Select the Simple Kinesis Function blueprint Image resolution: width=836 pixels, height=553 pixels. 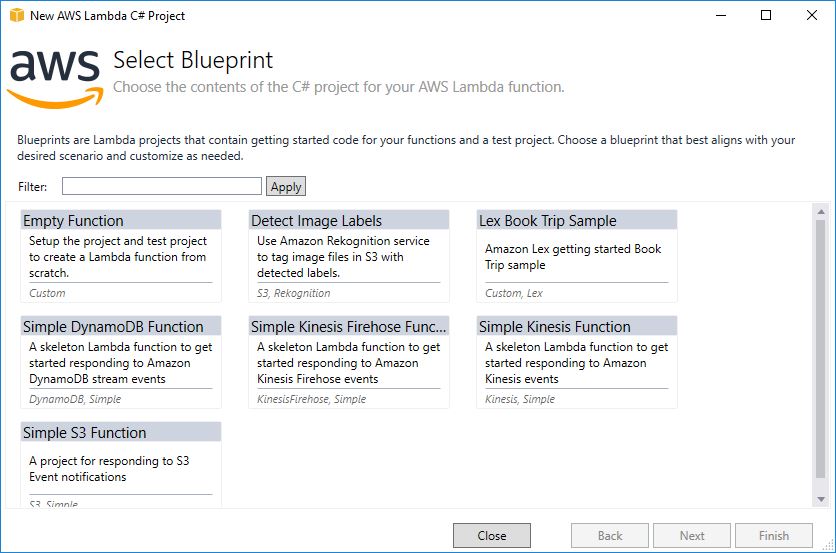pos(576,361)
